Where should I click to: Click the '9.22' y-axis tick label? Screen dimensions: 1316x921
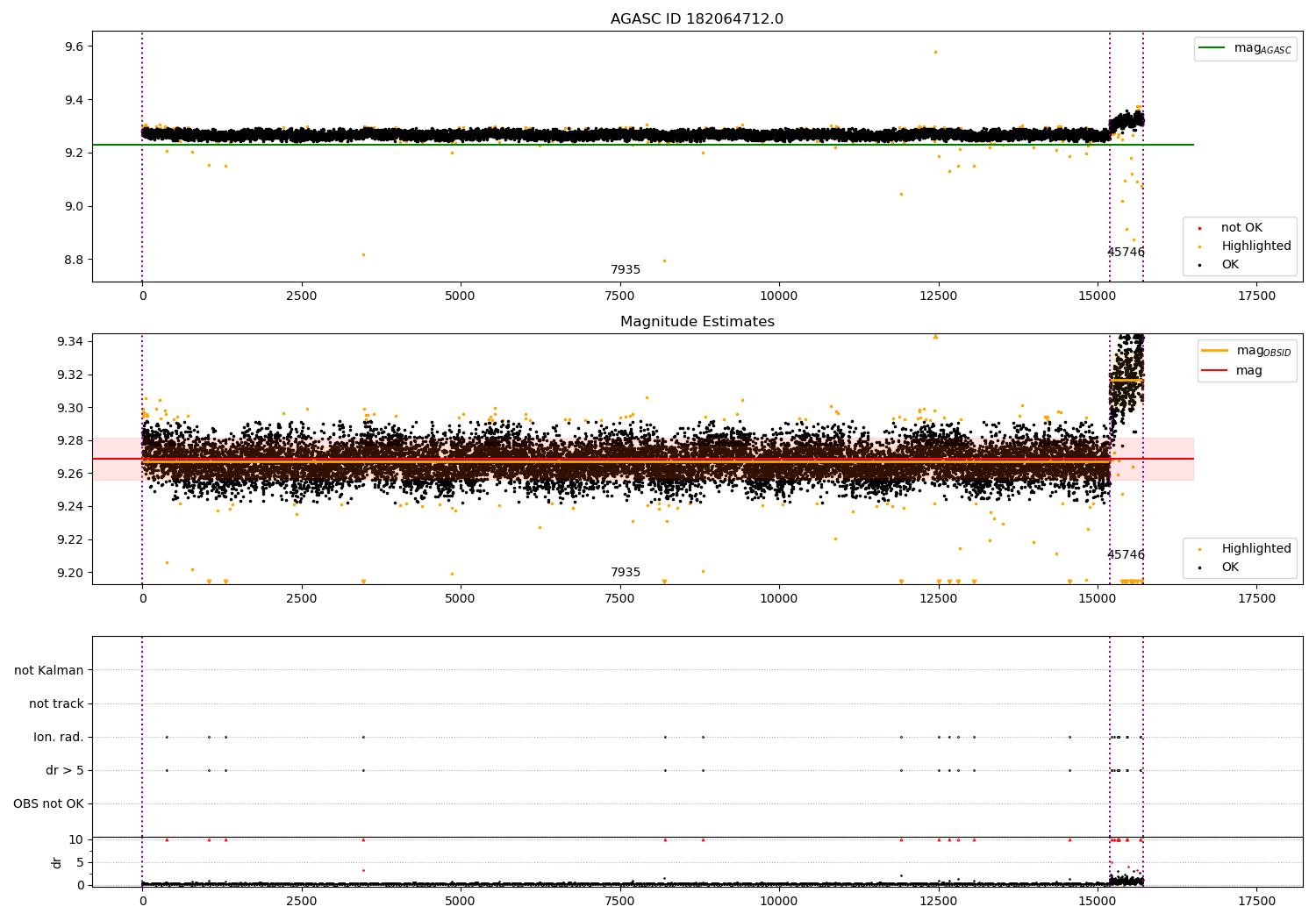[70, 540]
